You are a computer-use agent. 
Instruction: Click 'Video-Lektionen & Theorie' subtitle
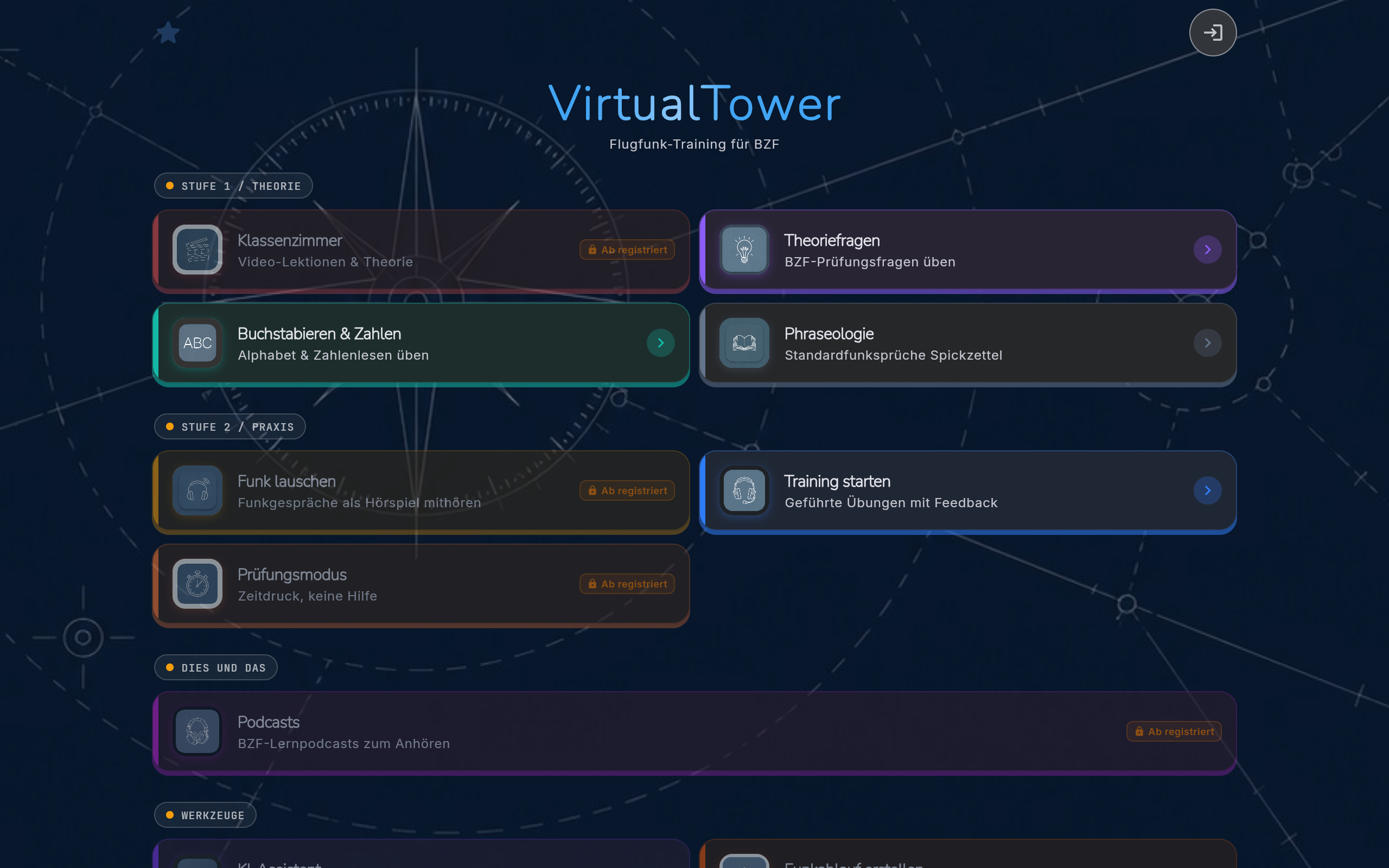pos(326,262)
